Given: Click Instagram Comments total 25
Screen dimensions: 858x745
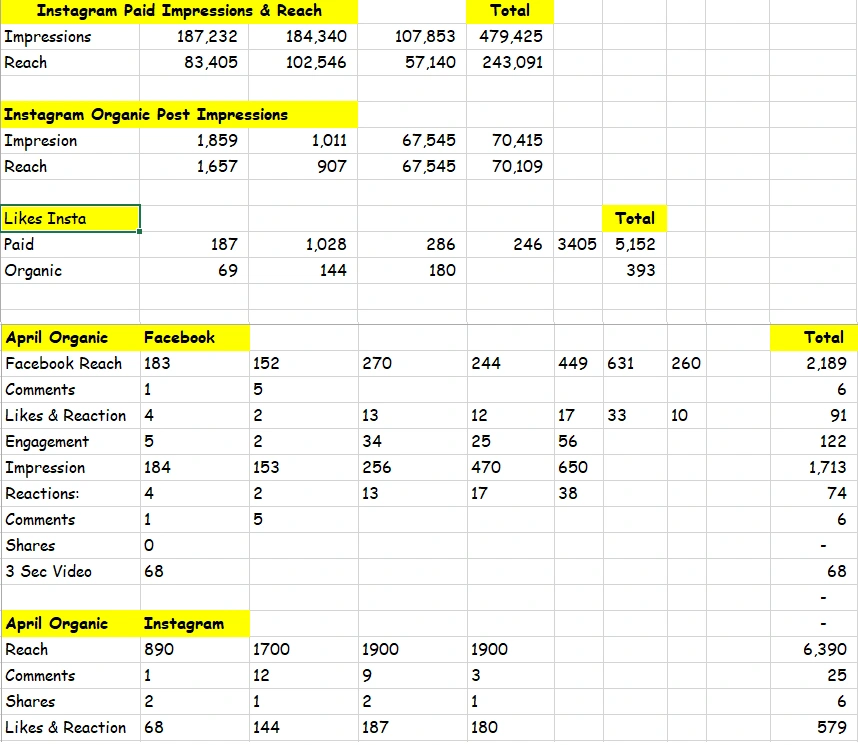Looking at the screenshot, I should [x=813, y=675].
